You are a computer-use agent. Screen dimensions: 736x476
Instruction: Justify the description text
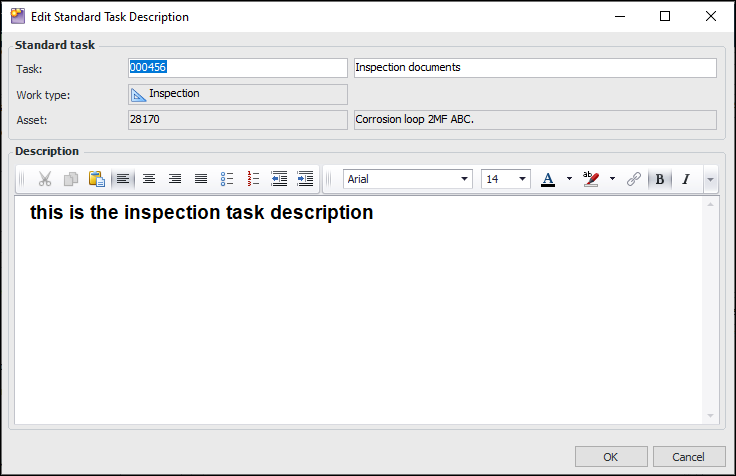pos(201,179)
